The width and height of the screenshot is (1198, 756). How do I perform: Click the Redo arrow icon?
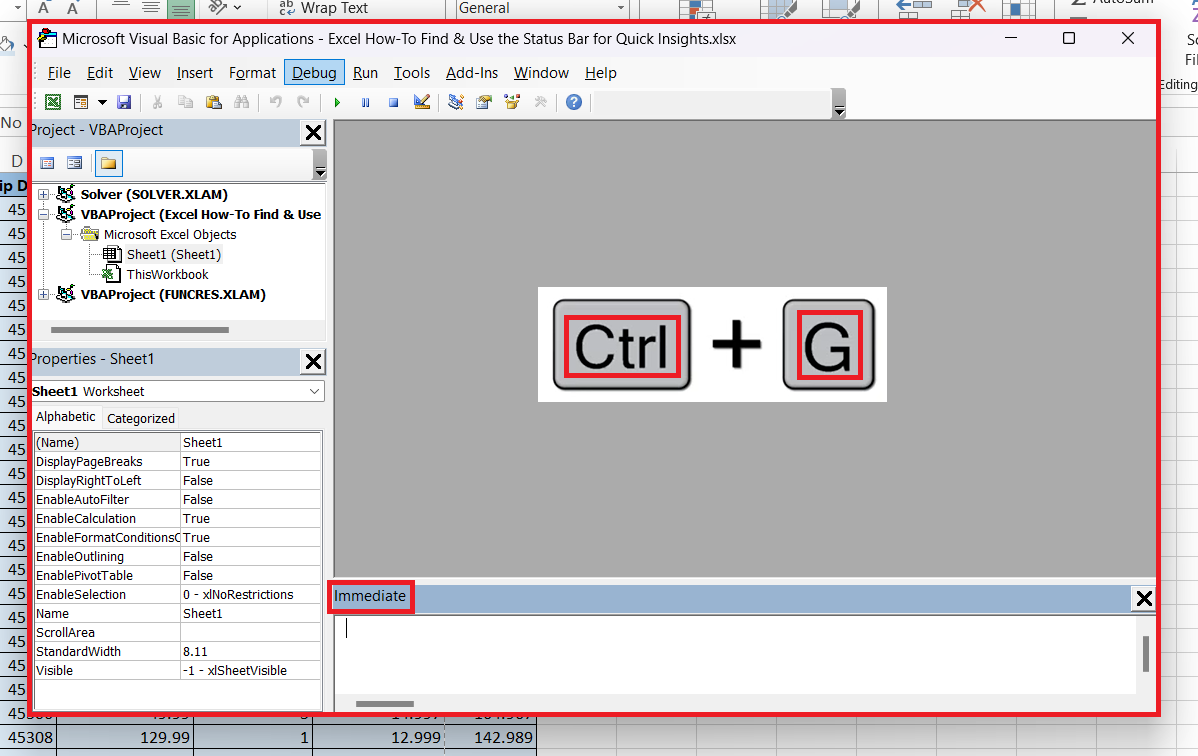click(303, 102)
